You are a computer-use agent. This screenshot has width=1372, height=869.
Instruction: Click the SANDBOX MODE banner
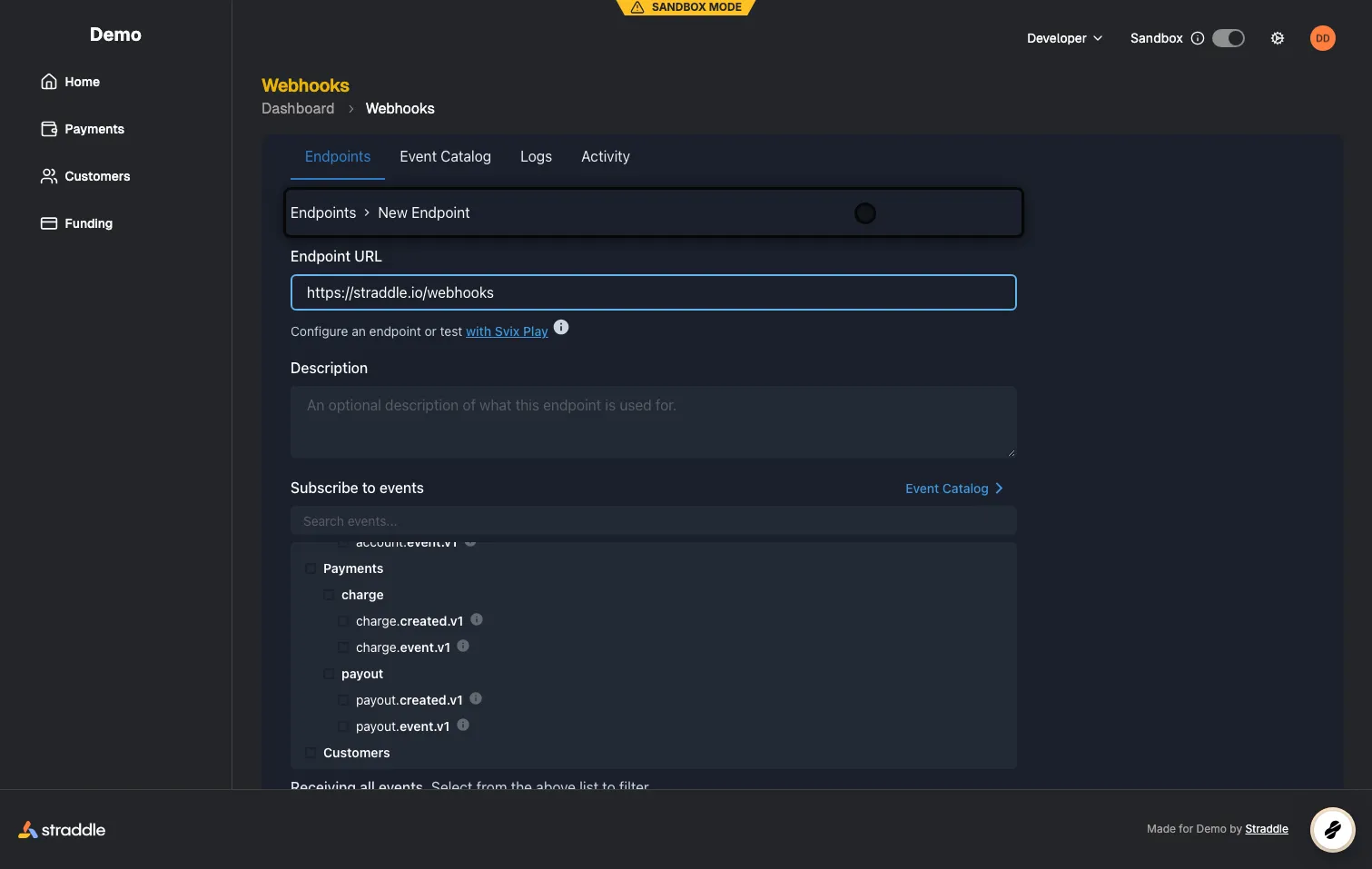(686, 7)
